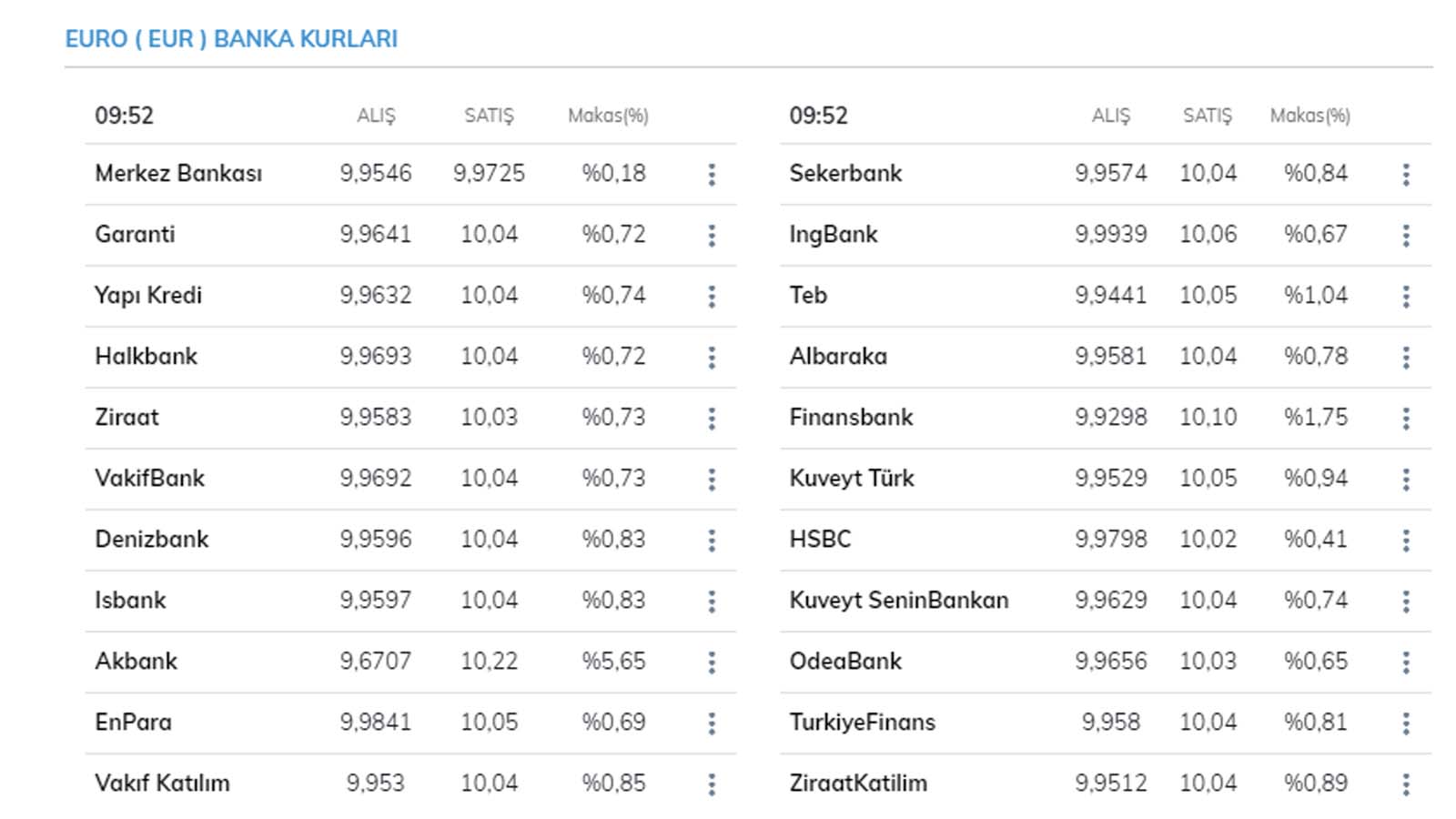Select the Halkbank bank name
The width and height of the screenshot is (1456, 819).
[146, 356]
